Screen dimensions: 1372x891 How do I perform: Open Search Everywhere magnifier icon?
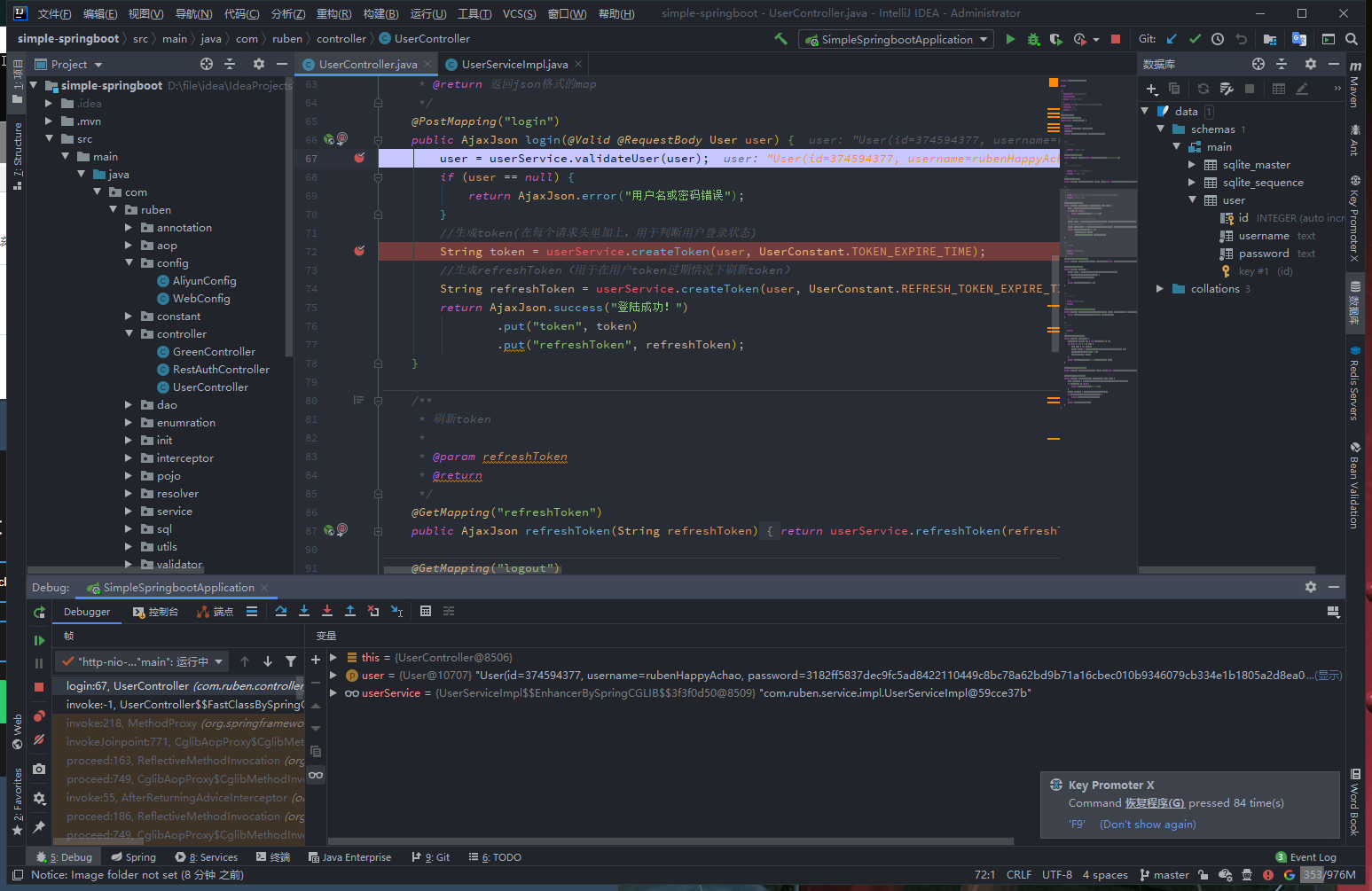(1351, 39)
